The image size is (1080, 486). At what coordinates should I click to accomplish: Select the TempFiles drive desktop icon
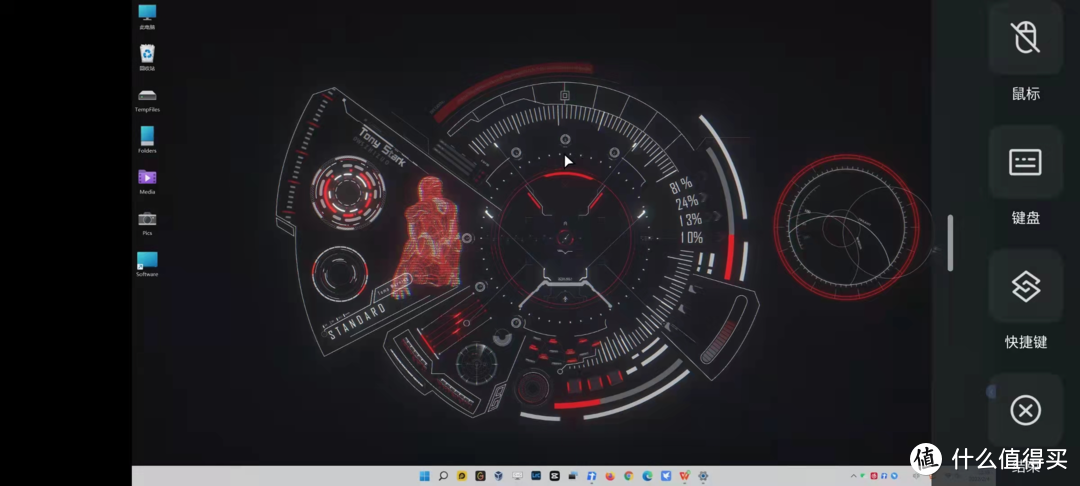(x=147, y=100)
